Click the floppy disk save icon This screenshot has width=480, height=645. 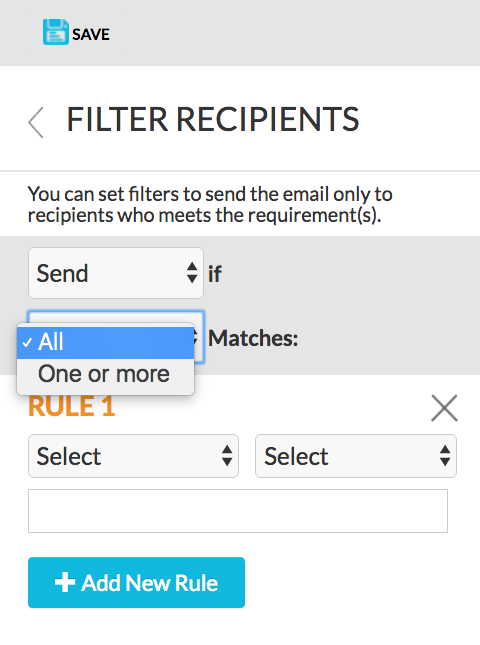pos(56,32)
